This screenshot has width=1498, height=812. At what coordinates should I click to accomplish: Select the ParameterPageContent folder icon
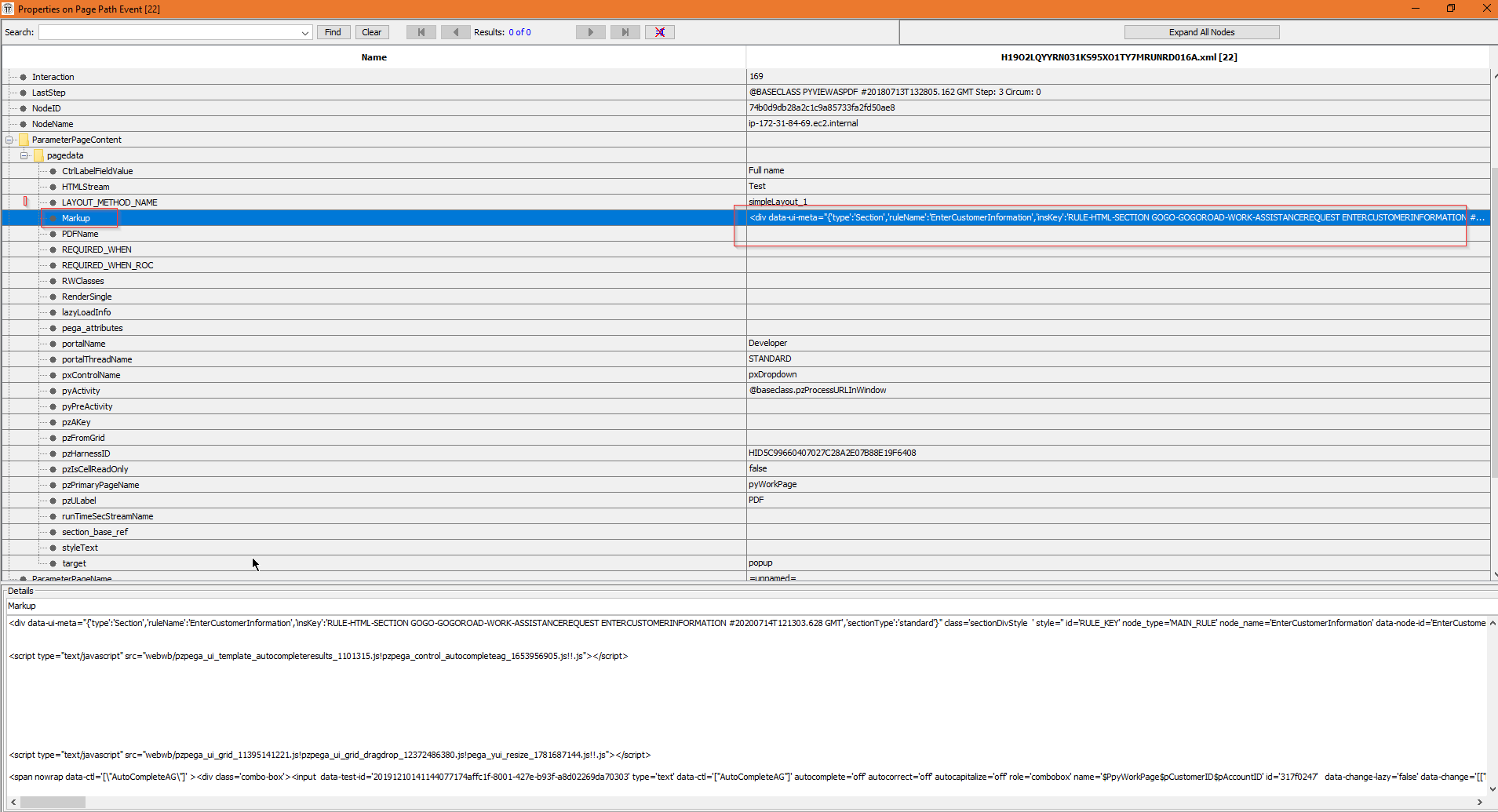tap(24, 140)
